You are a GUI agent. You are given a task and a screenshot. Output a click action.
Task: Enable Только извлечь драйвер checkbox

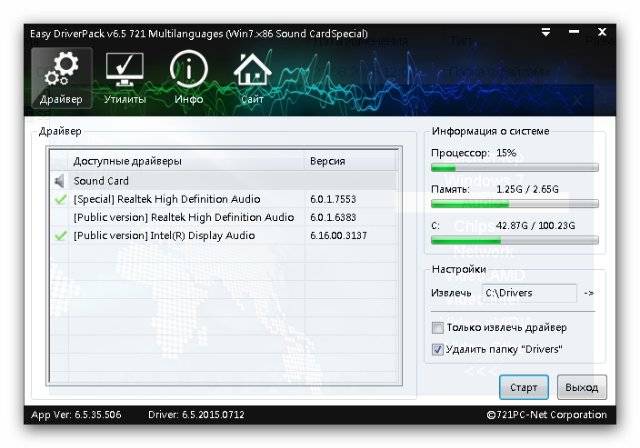coord(438,328)
